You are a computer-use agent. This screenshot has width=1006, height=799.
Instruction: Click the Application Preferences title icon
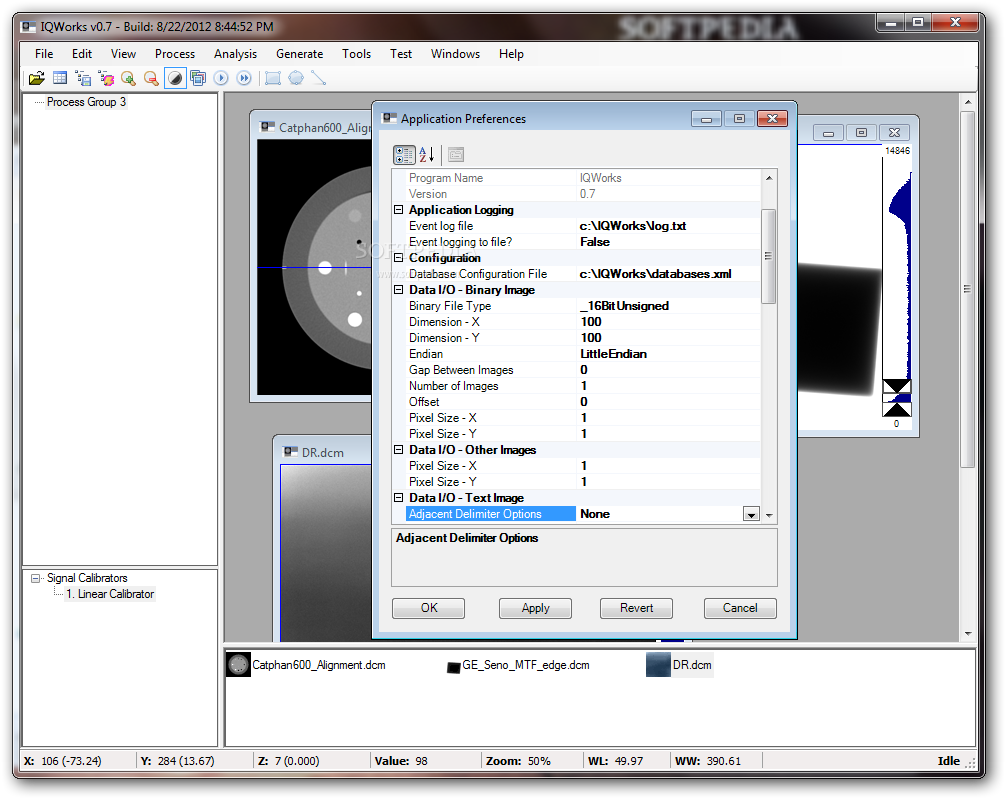tap(389, 118)
